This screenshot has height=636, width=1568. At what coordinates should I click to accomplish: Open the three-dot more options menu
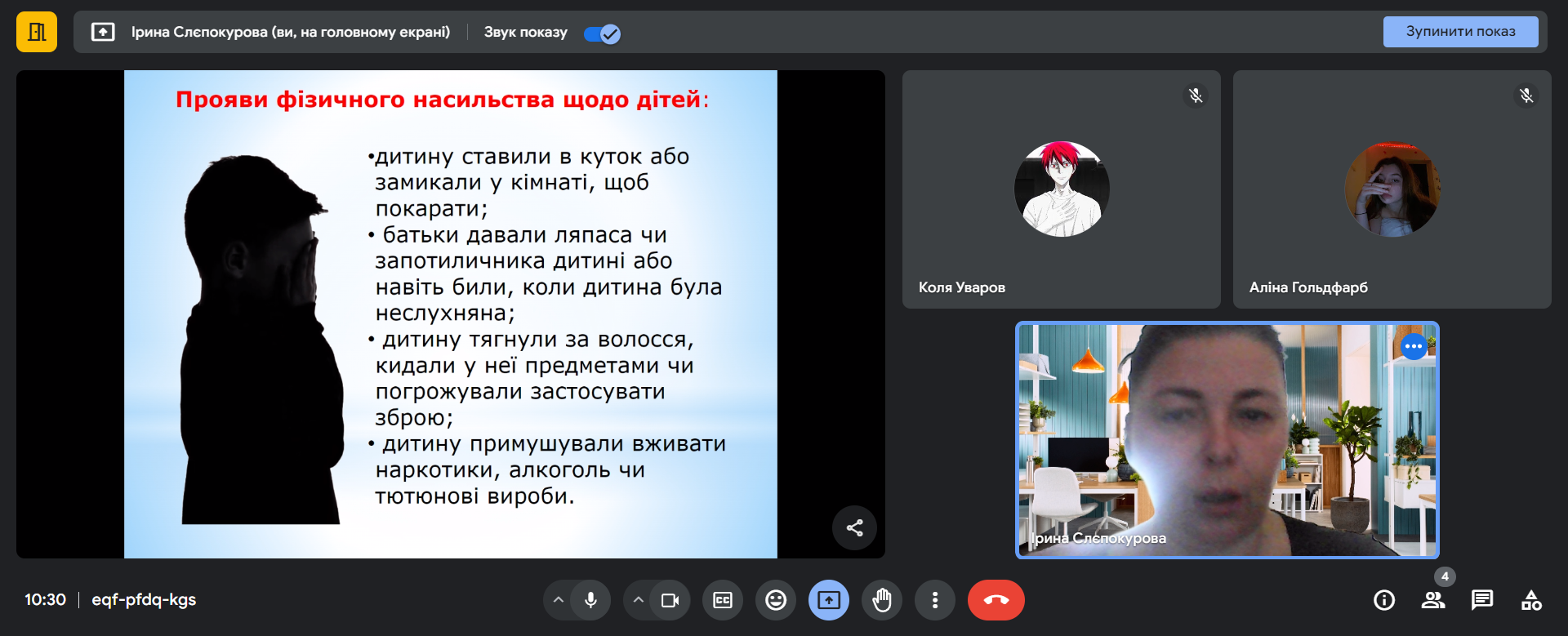click(x=935, y=600)
